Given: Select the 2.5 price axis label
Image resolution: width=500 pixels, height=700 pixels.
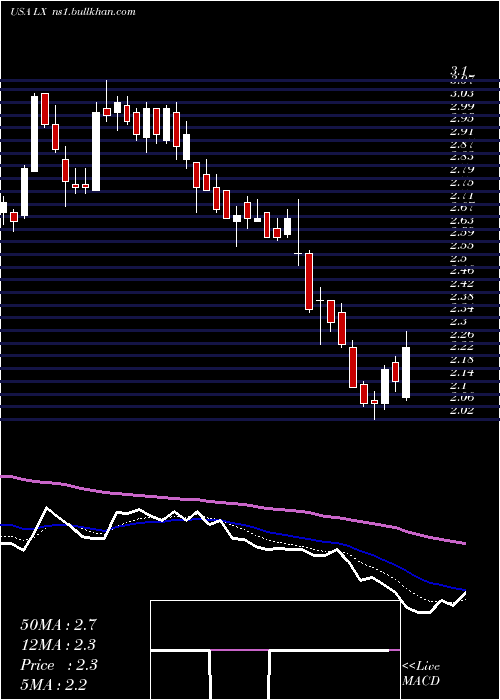Looking at the screenshot, I should (458, 258).
